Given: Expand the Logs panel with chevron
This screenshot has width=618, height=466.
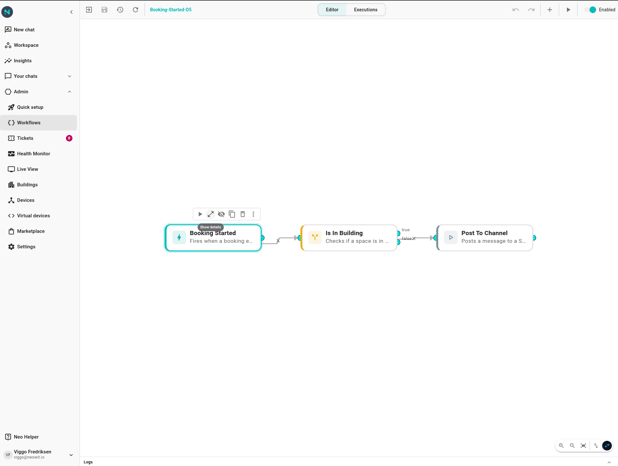Looking at the screenshot, I should [x=609, y=462].
